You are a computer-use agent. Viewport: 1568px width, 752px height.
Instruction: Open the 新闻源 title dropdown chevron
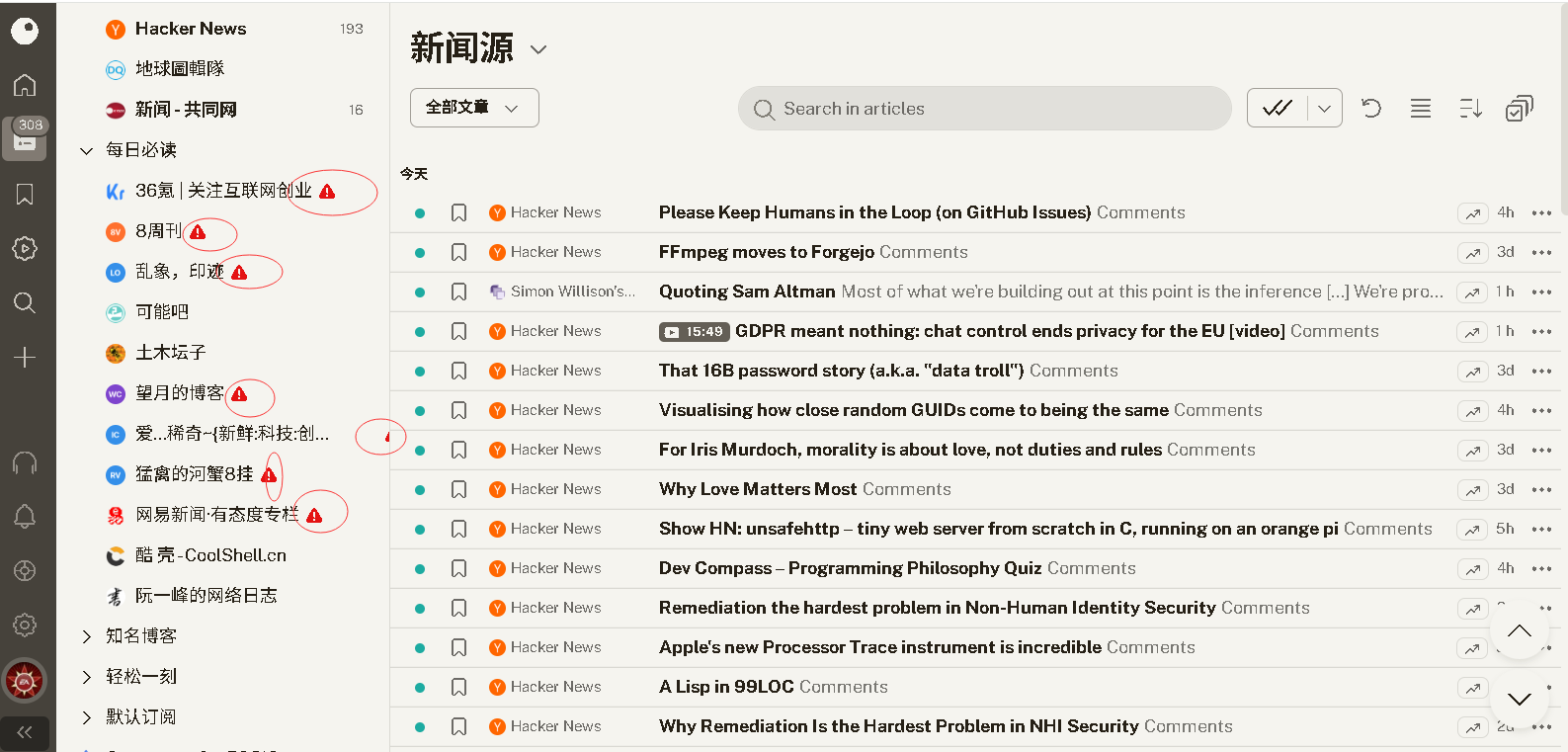coord(538,49)
